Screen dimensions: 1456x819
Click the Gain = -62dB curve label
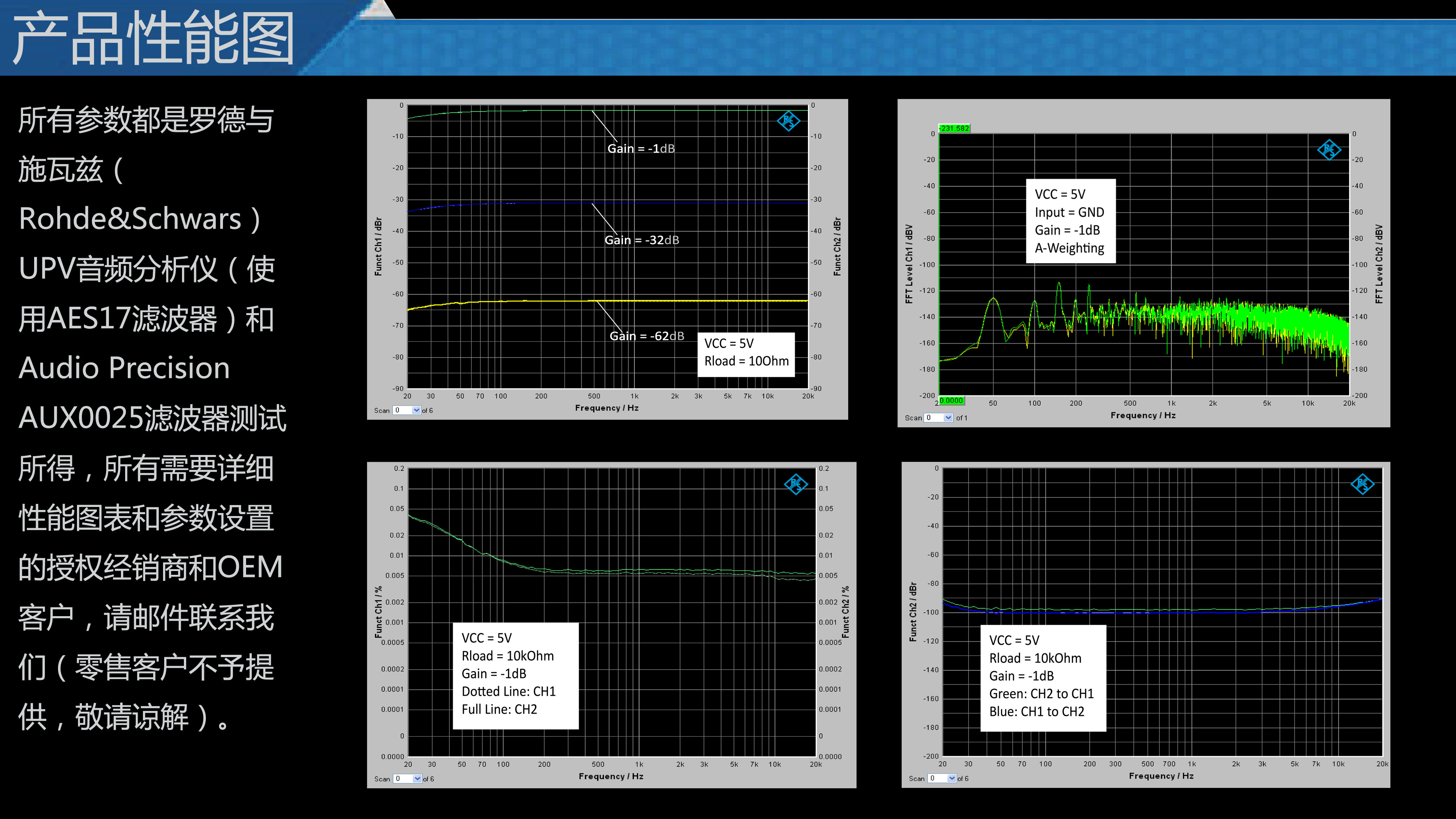[x=646, y=336]
